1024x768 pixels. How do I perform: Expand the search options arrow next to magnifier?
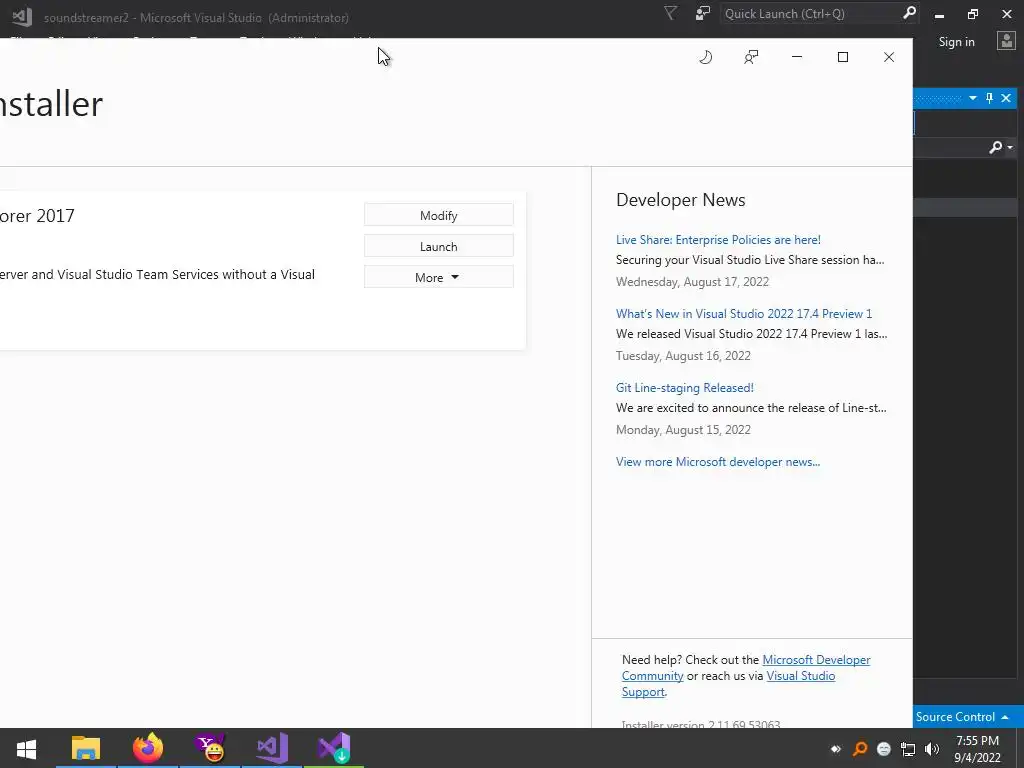[1010, 148]
